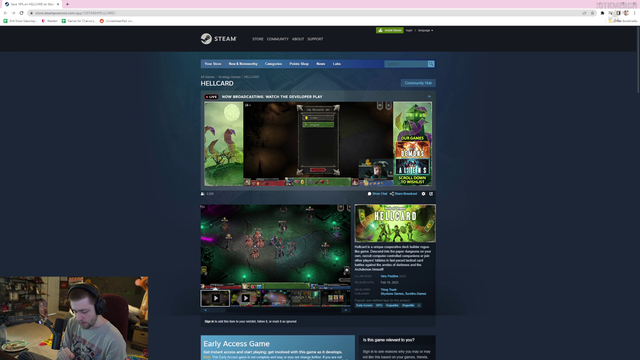Open the language dropdown
The height and width of the screenshot is (360, 640).
click(x=425, y=30)
